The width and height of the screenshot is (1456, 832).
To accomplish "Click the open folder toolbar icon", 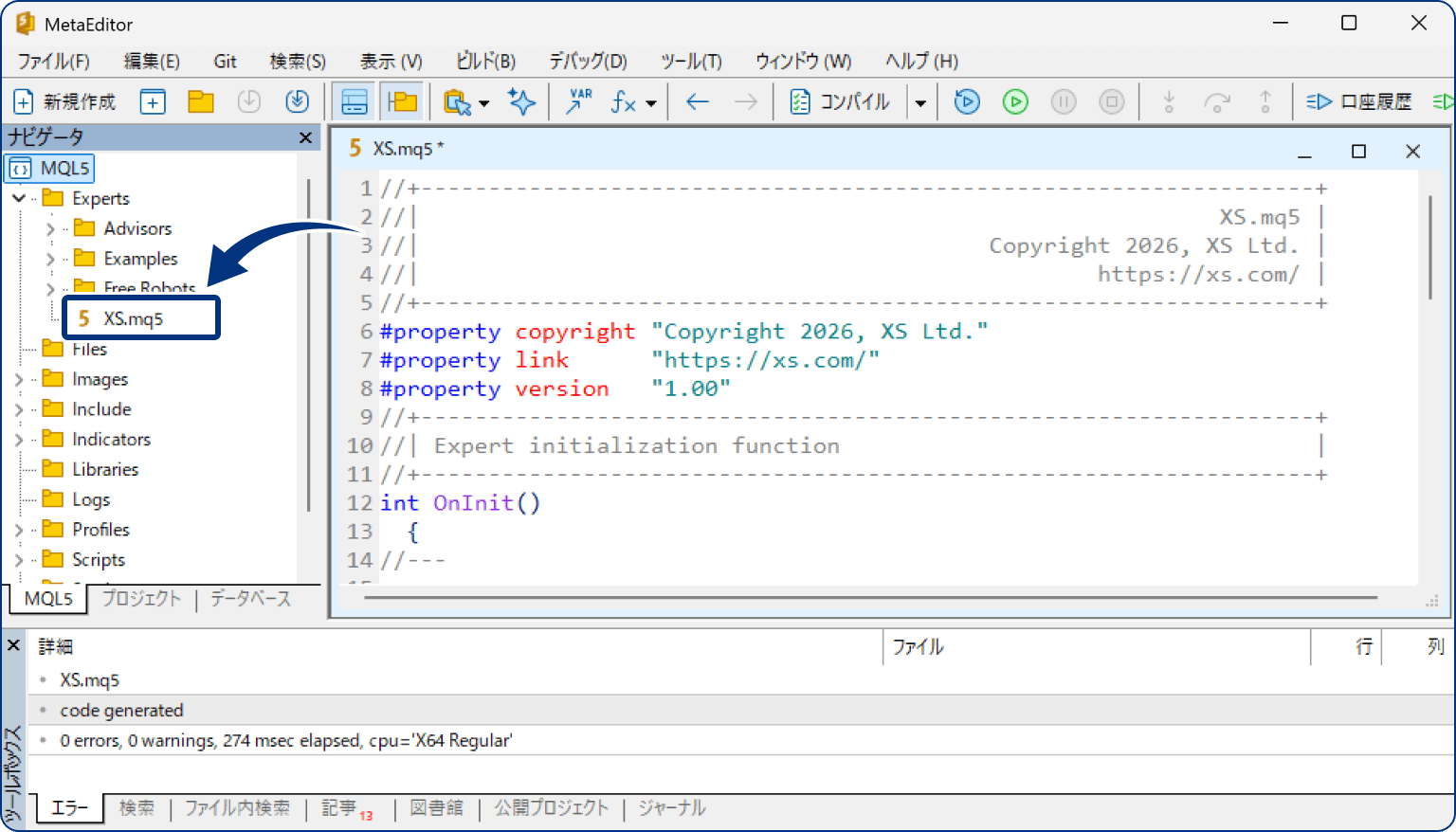I will click(x=201, y=101).
